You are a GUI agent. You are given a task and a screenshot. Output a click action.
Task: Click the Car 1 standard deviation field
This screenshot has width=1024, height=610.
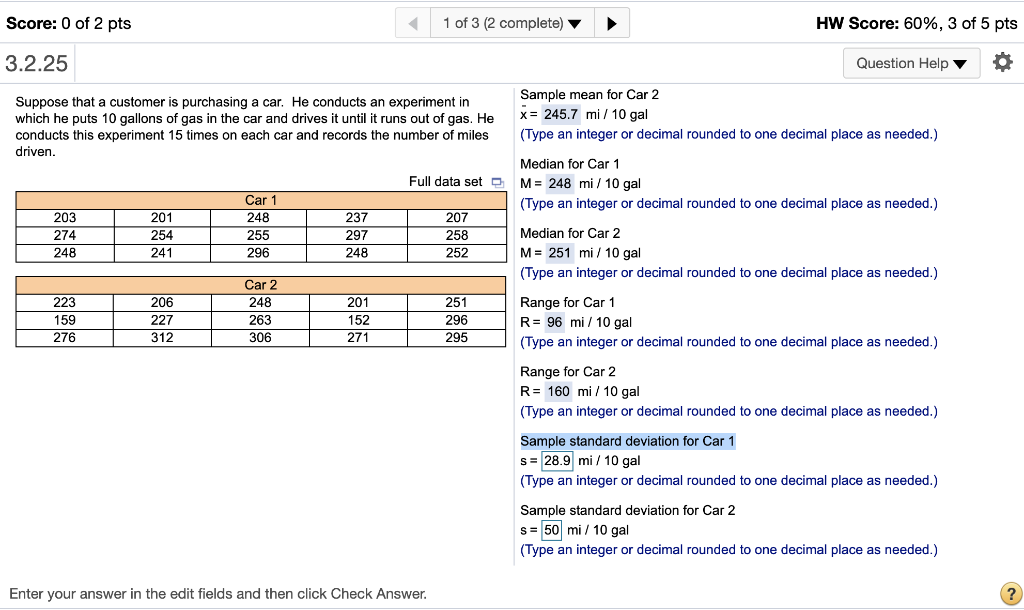558,460
